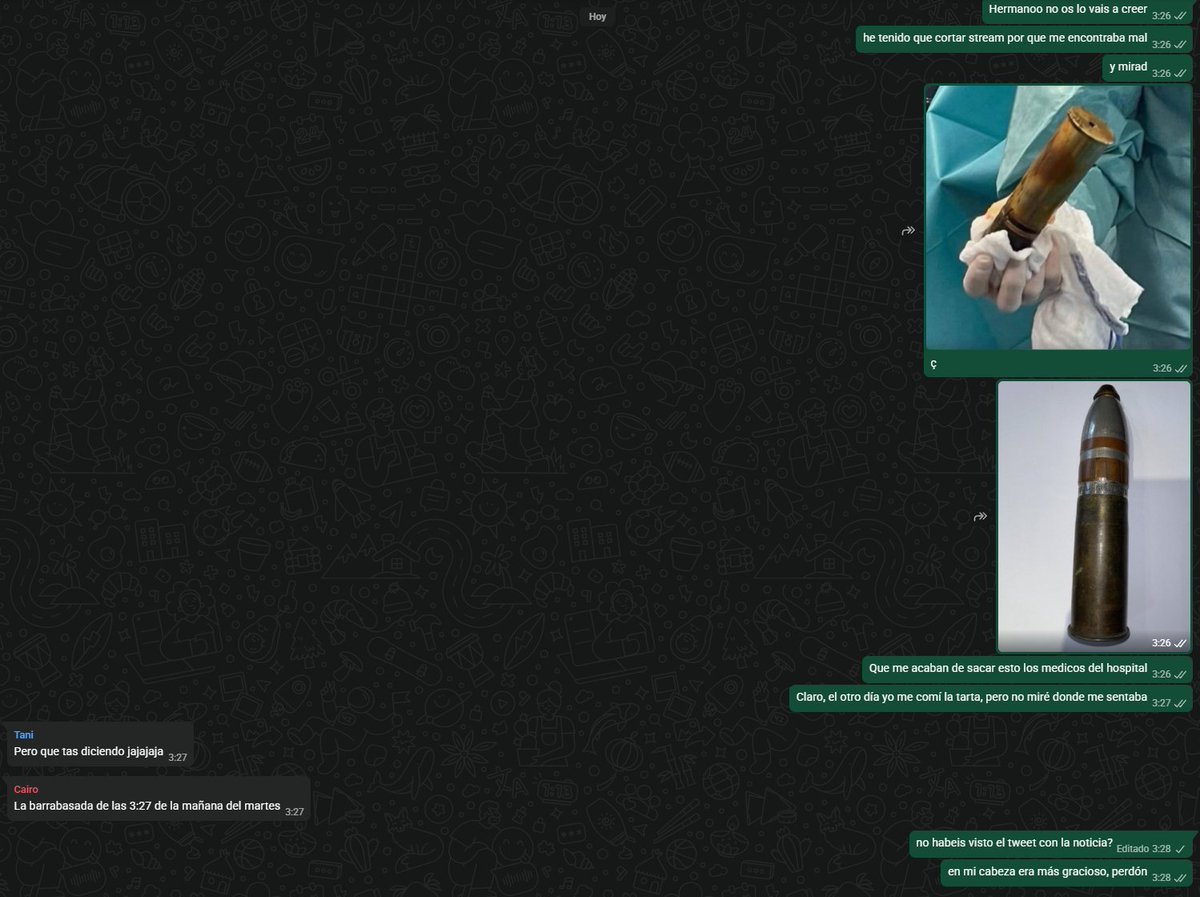Click read-receipt checkmarks on 'Hermanoo' message
The width and height of the screenshot is (1200, 897).
[1181, 16]
